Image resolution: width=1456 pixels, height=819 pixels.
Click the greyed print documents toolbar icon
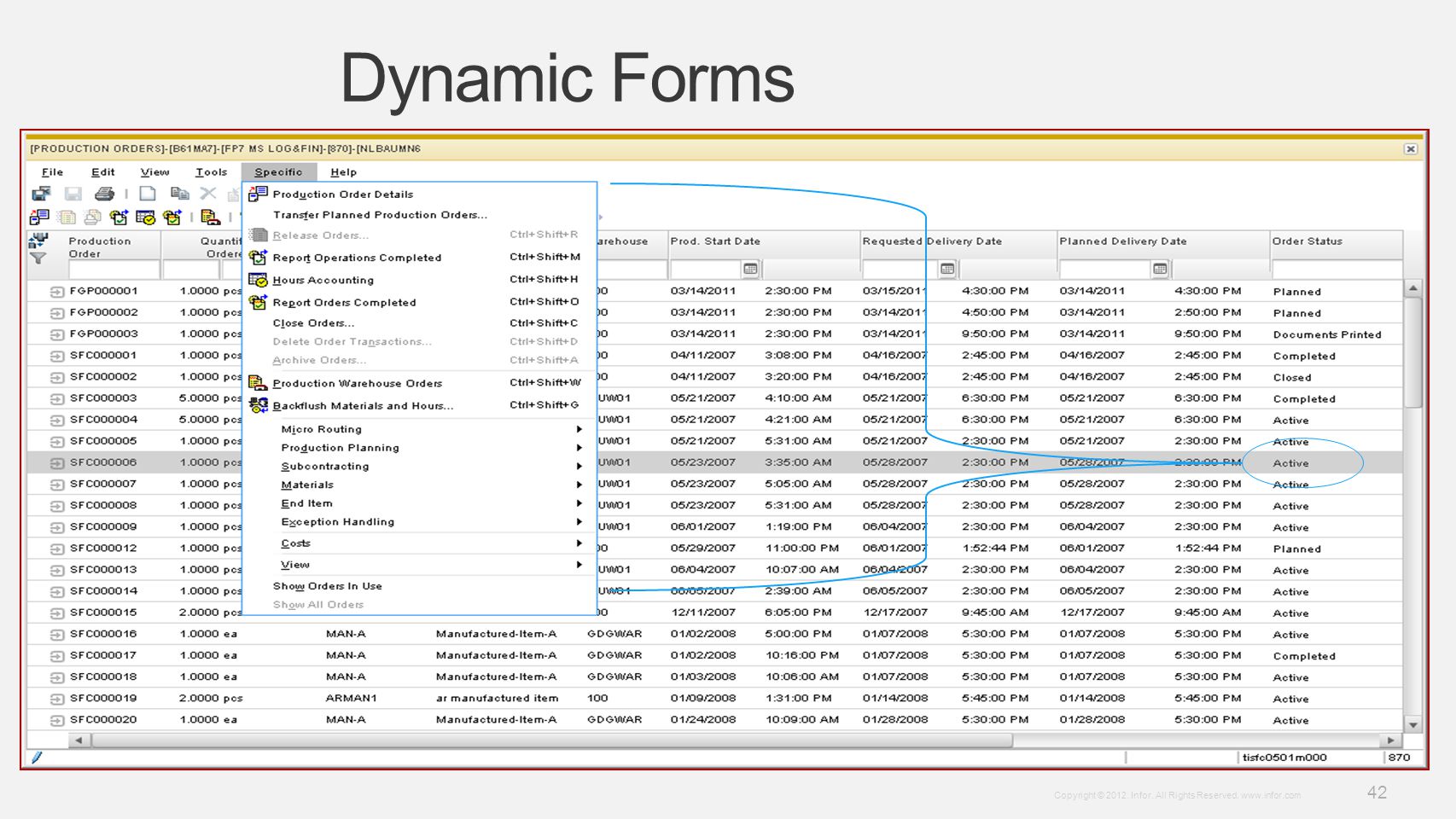(92, 218)
